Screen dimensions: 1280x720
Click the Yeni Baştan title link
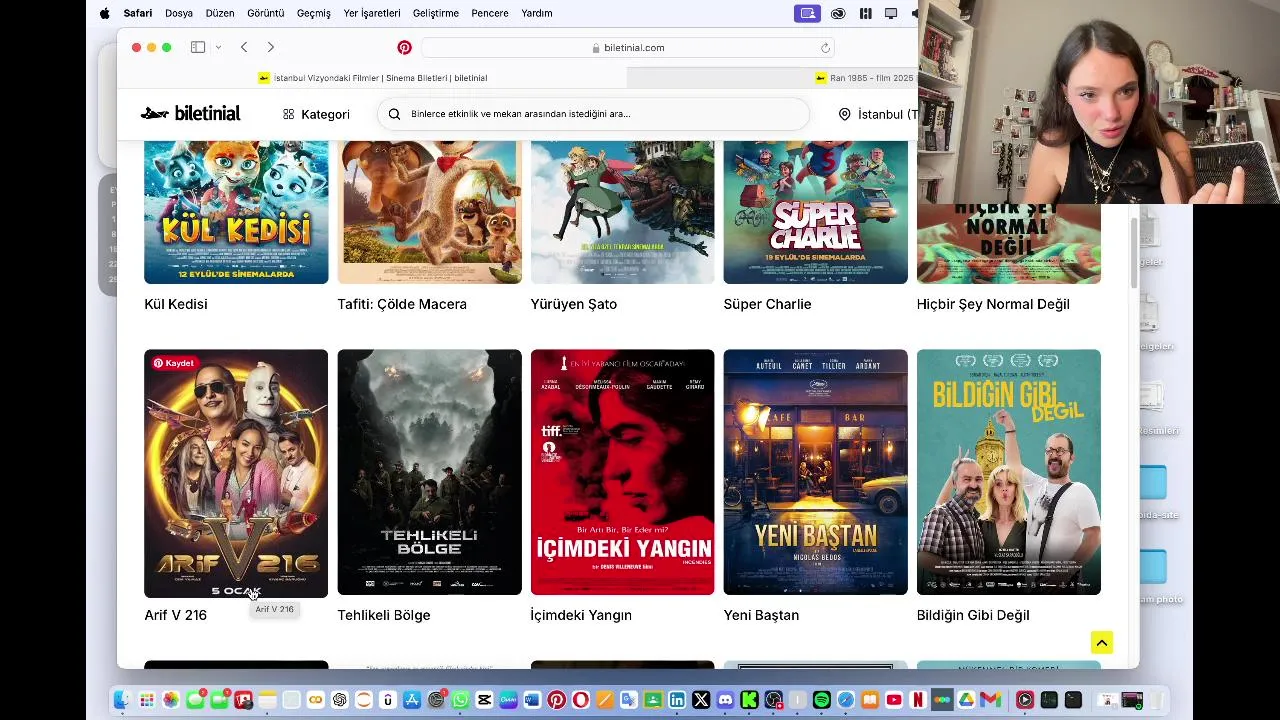coord(761,615)
